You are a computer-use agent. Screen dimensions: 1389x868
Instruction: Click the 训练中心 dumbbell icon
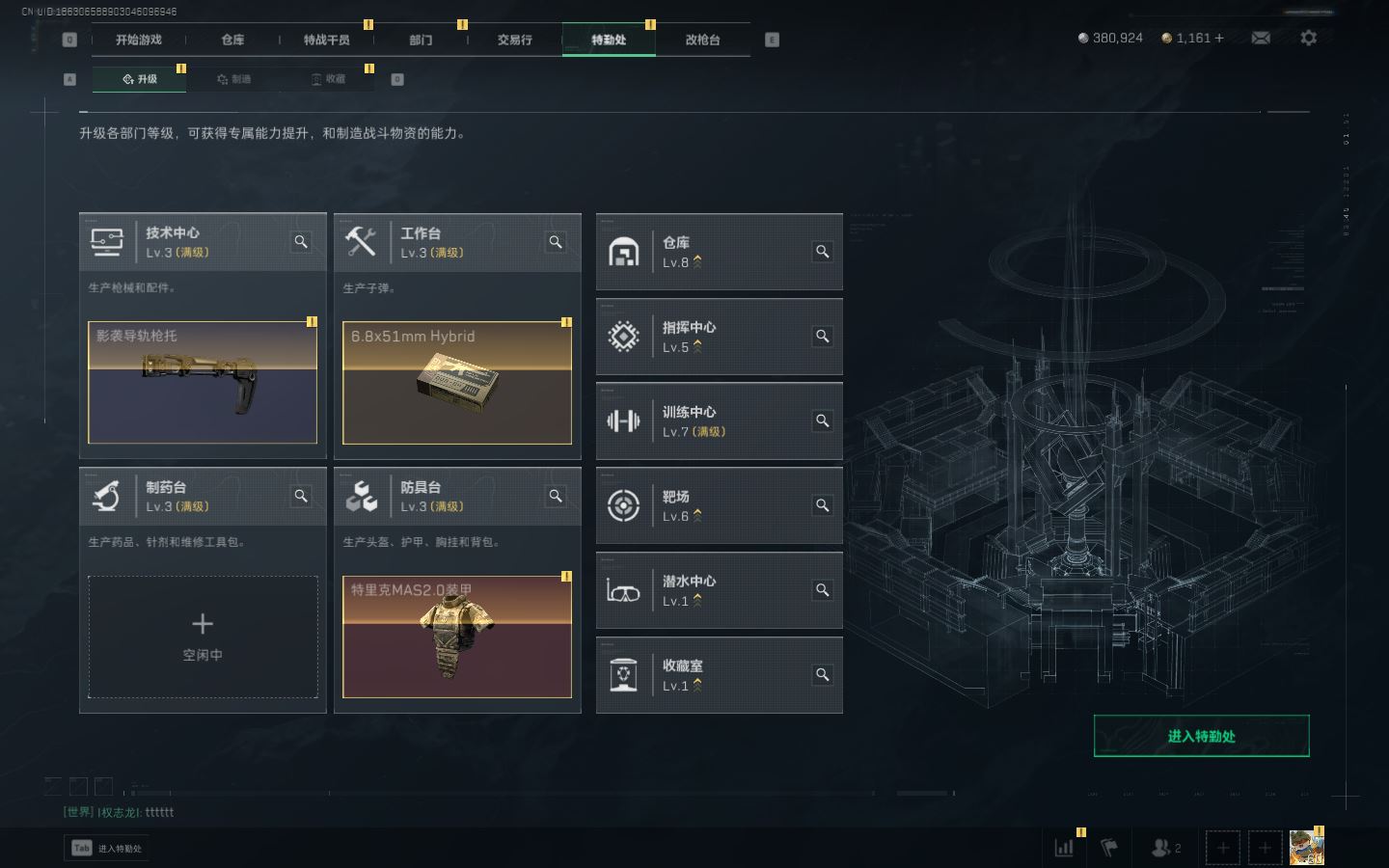623,420
